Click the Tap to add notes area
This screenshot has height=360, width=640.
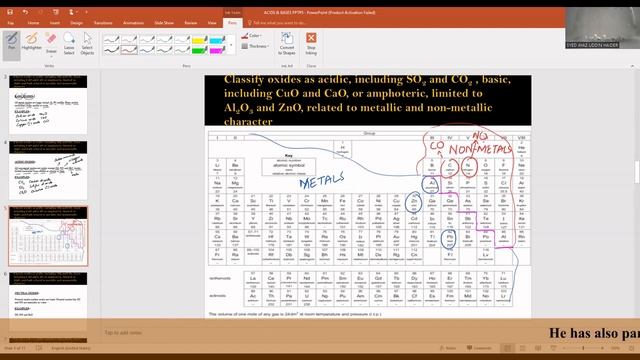pos(123,333)
